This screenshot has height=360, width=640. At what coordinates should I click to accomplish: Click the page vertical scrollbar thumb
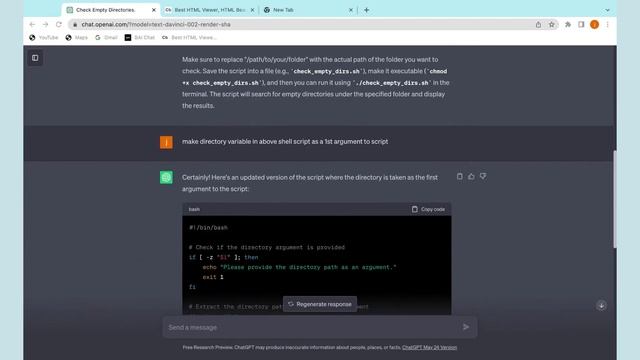coord(615,199)
